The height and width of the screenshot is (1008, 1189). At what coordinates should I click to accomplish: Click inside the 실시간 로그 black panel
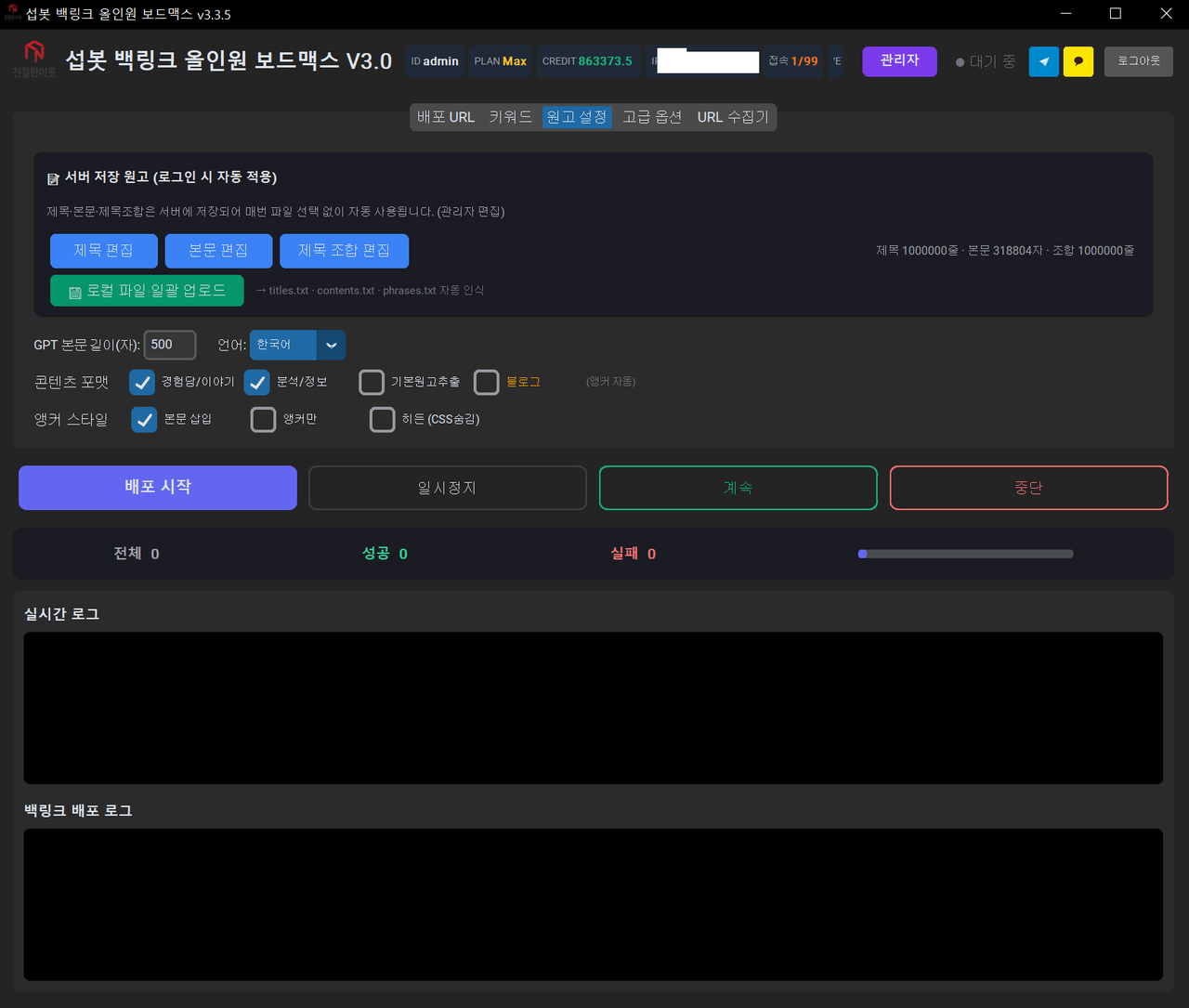(x=594, y=708)
